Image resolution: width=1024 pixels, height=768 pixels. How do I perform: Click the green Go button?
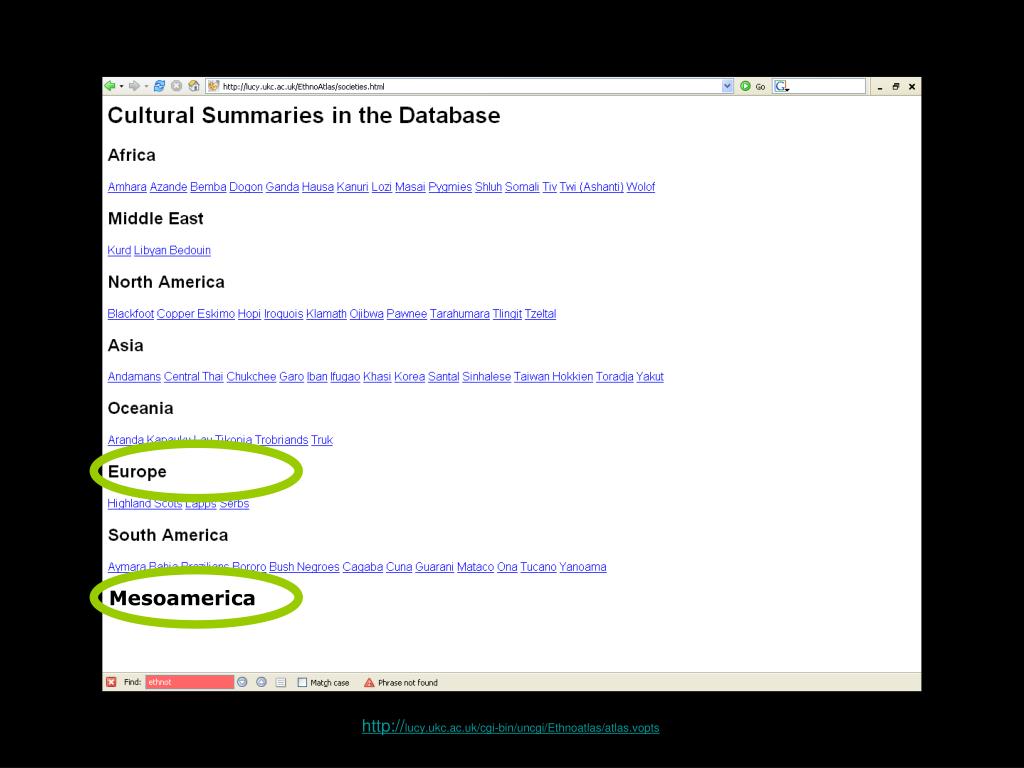tap(752, 86)
